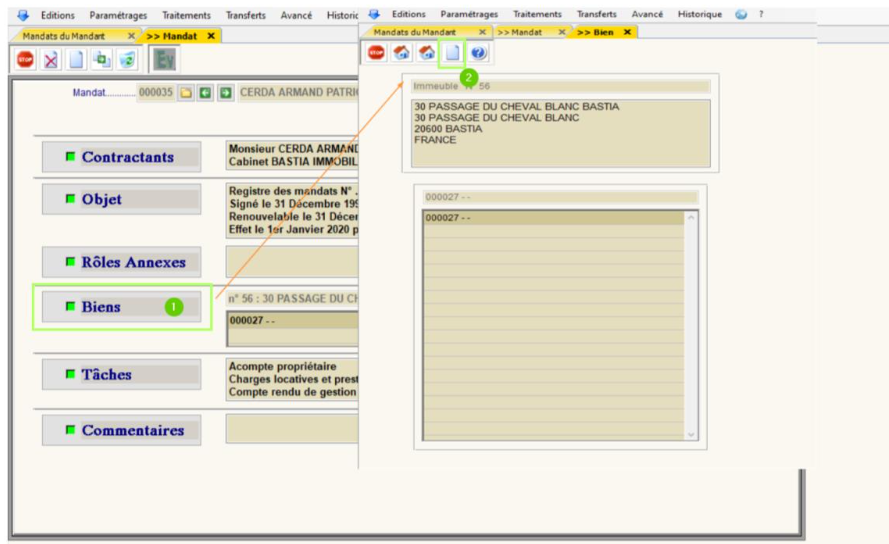The height and width of the screenshot is (544, 889).
Task: Click the globe icon in the menu bar
Action: click(741, 15)
